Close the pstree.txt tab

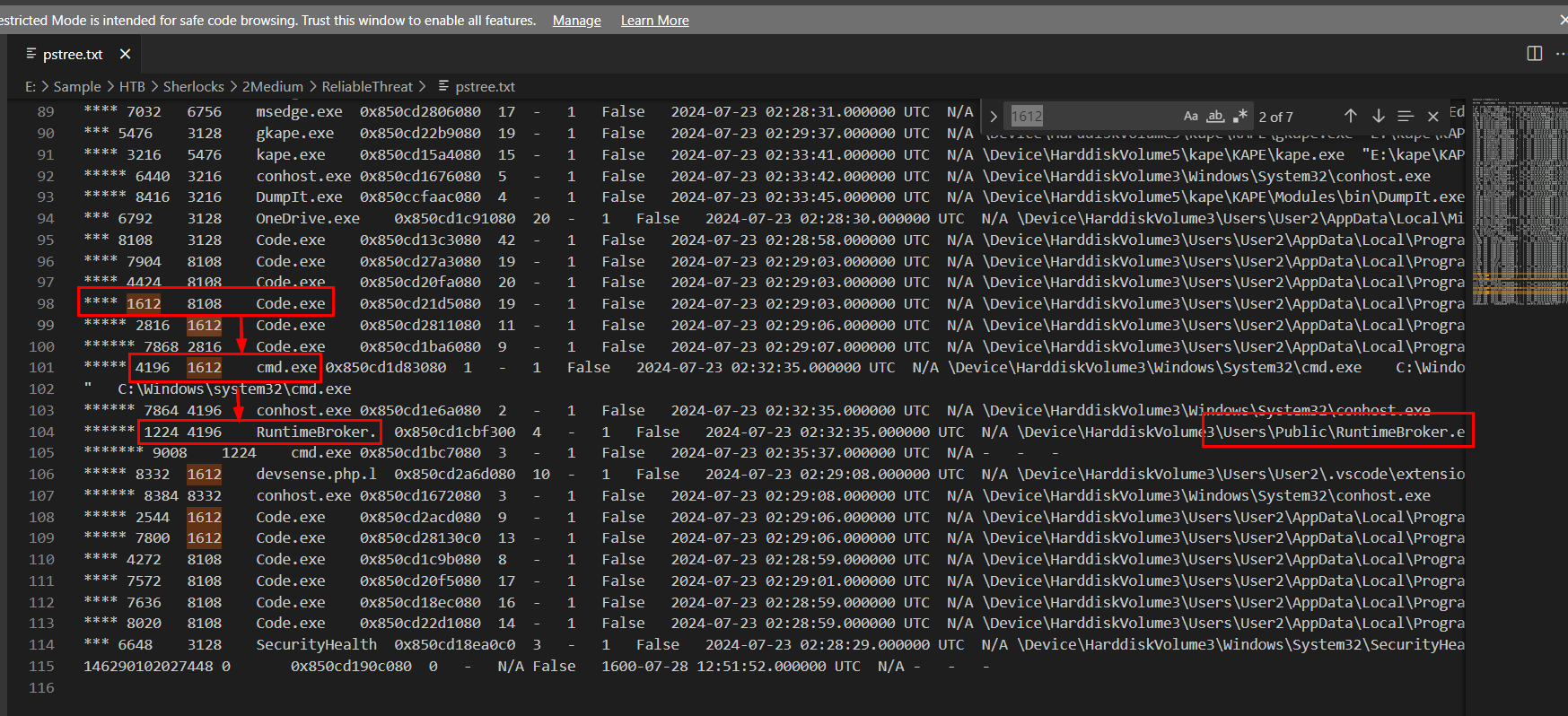tap(126, 54)
